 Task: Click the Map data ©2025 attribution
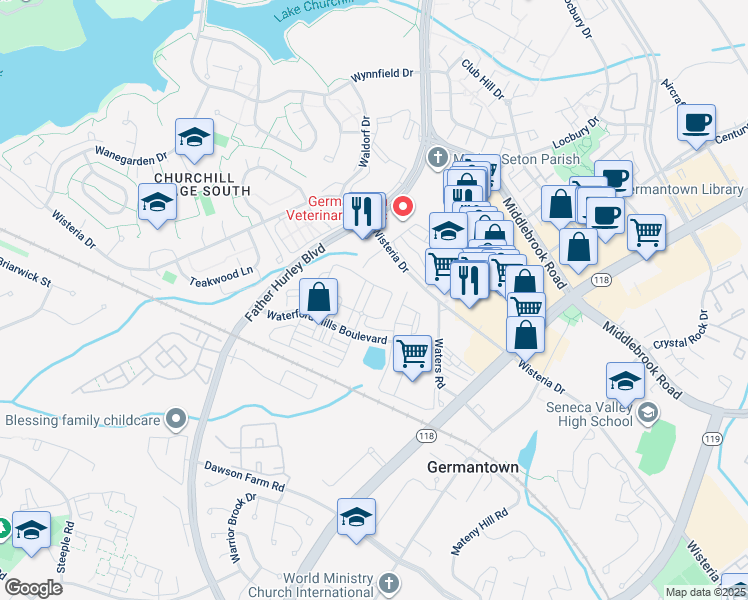(706, 593)
